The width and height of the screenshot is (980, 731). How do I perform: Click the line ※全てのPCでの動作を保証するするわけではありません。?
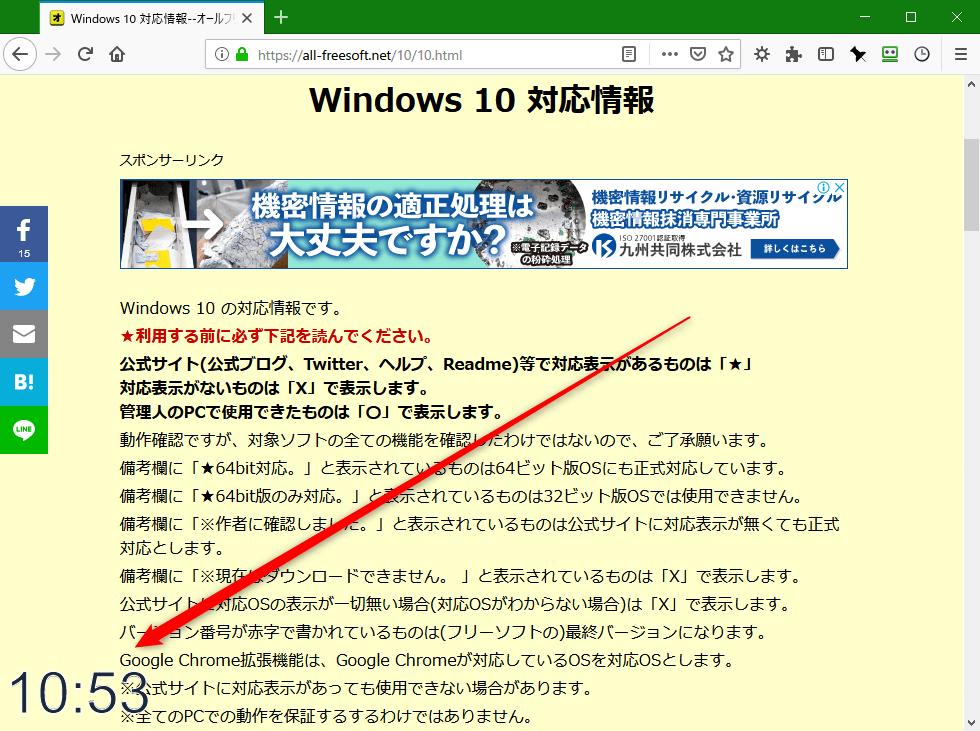[x=326, y=716]
